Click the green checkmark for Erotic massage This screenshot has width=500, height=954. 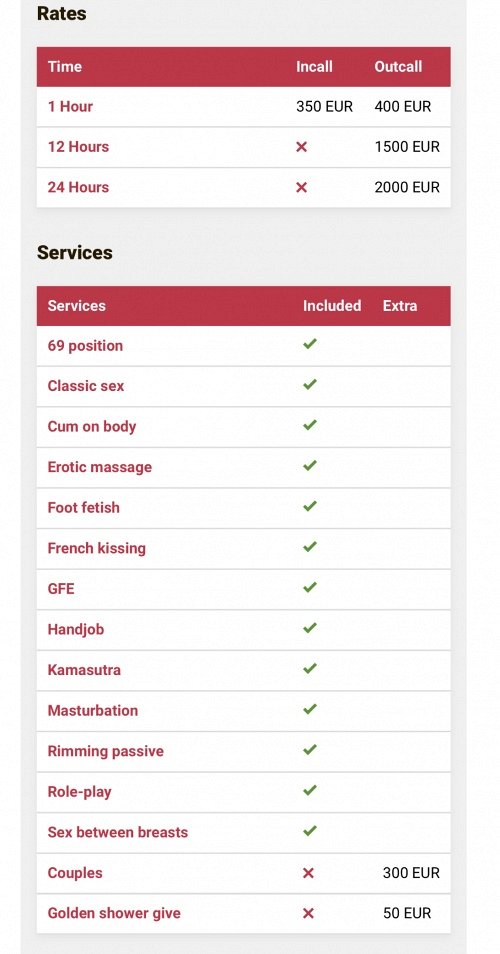click(310, 466)
